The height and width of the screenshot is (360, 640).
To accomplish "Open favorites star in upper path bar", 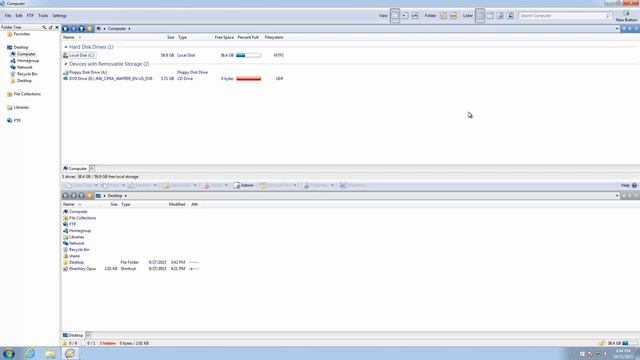I will click(x=90, y=29).
